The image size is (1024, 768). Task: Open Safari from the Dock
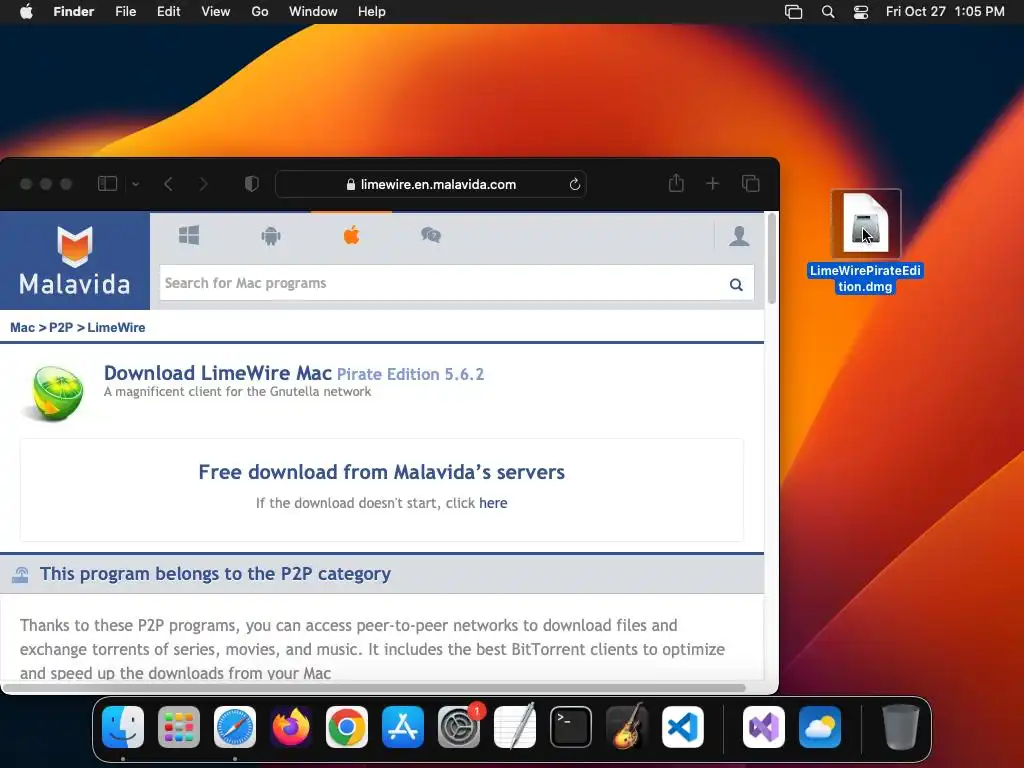tap(235, 727)
